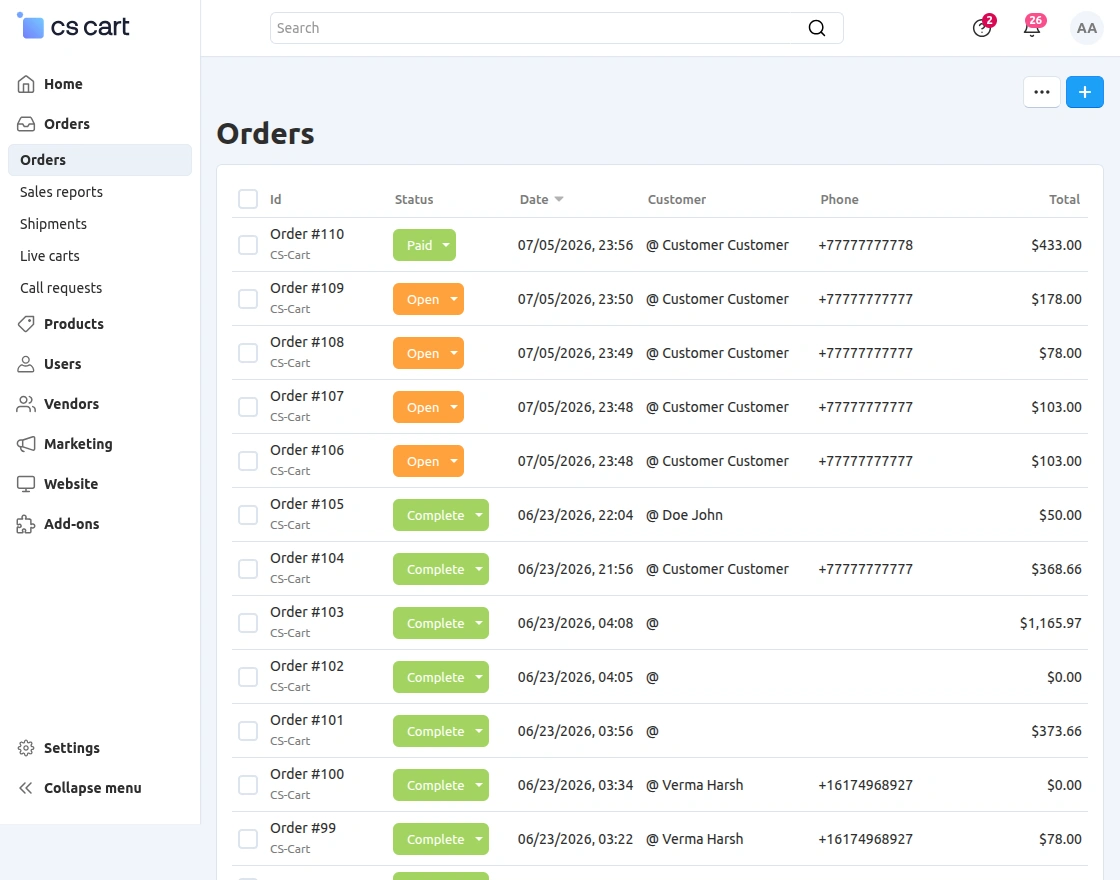Open the Complete status dropdown for Order #105
Image resolution: width=1120 pixels, height=880 pixels.
[x=441, y=515]
